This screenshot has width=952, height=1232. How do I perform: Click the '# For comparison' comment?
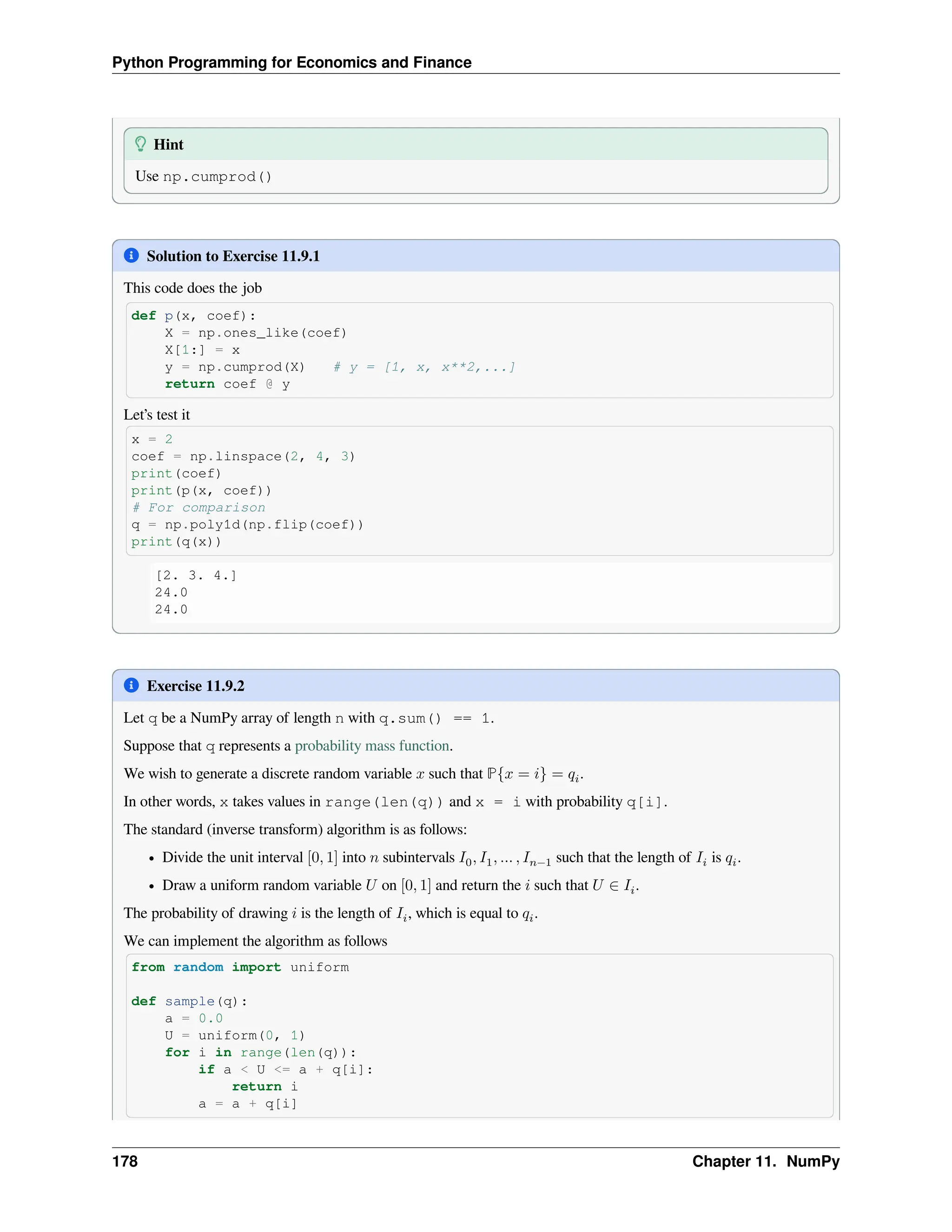coord(198,508)
